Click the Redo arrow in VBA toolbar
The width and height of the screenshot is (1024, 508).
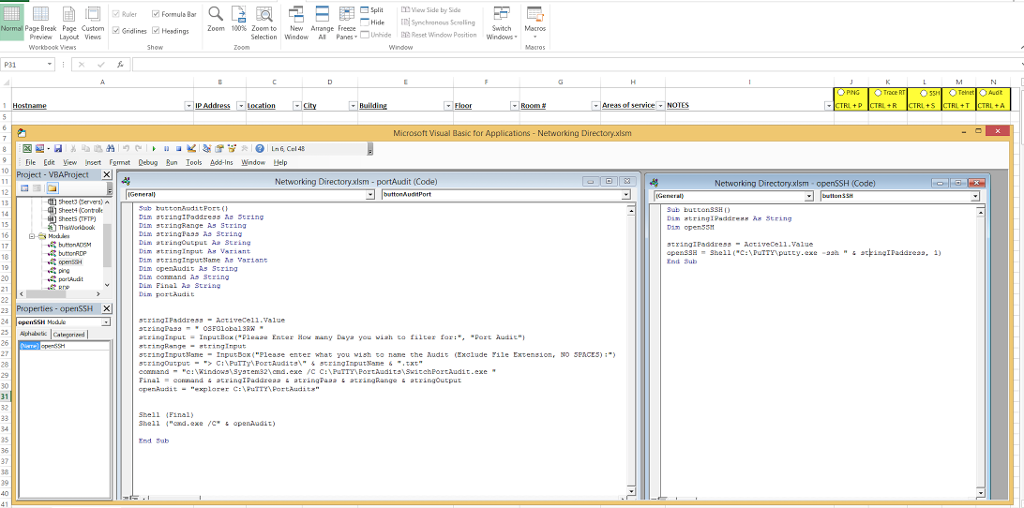pos(138,148)
